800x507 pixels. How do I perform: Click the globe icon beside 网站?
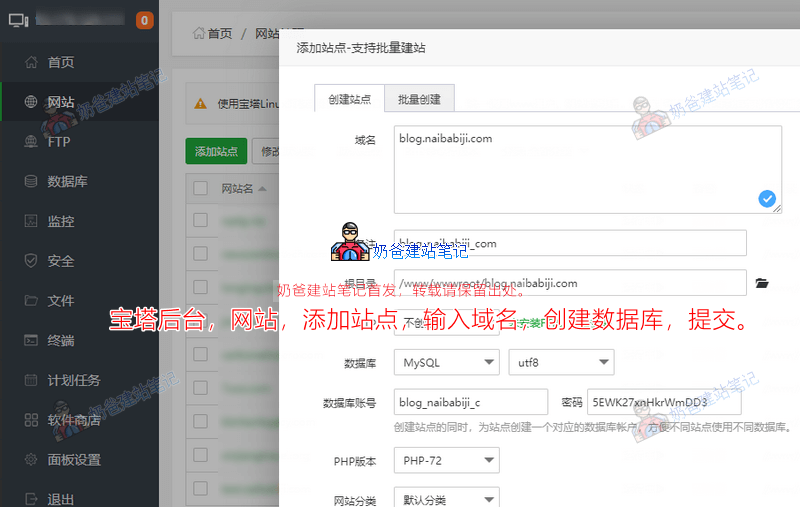[x=31, y=102]
